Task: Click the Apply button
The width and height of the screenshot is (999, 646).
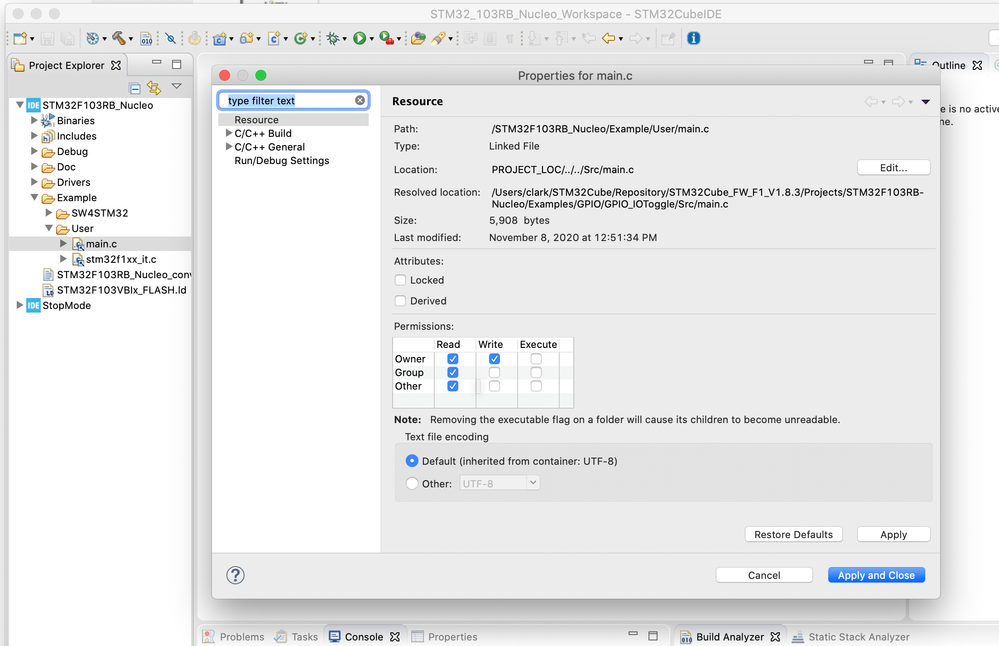Action: (893, 535)
